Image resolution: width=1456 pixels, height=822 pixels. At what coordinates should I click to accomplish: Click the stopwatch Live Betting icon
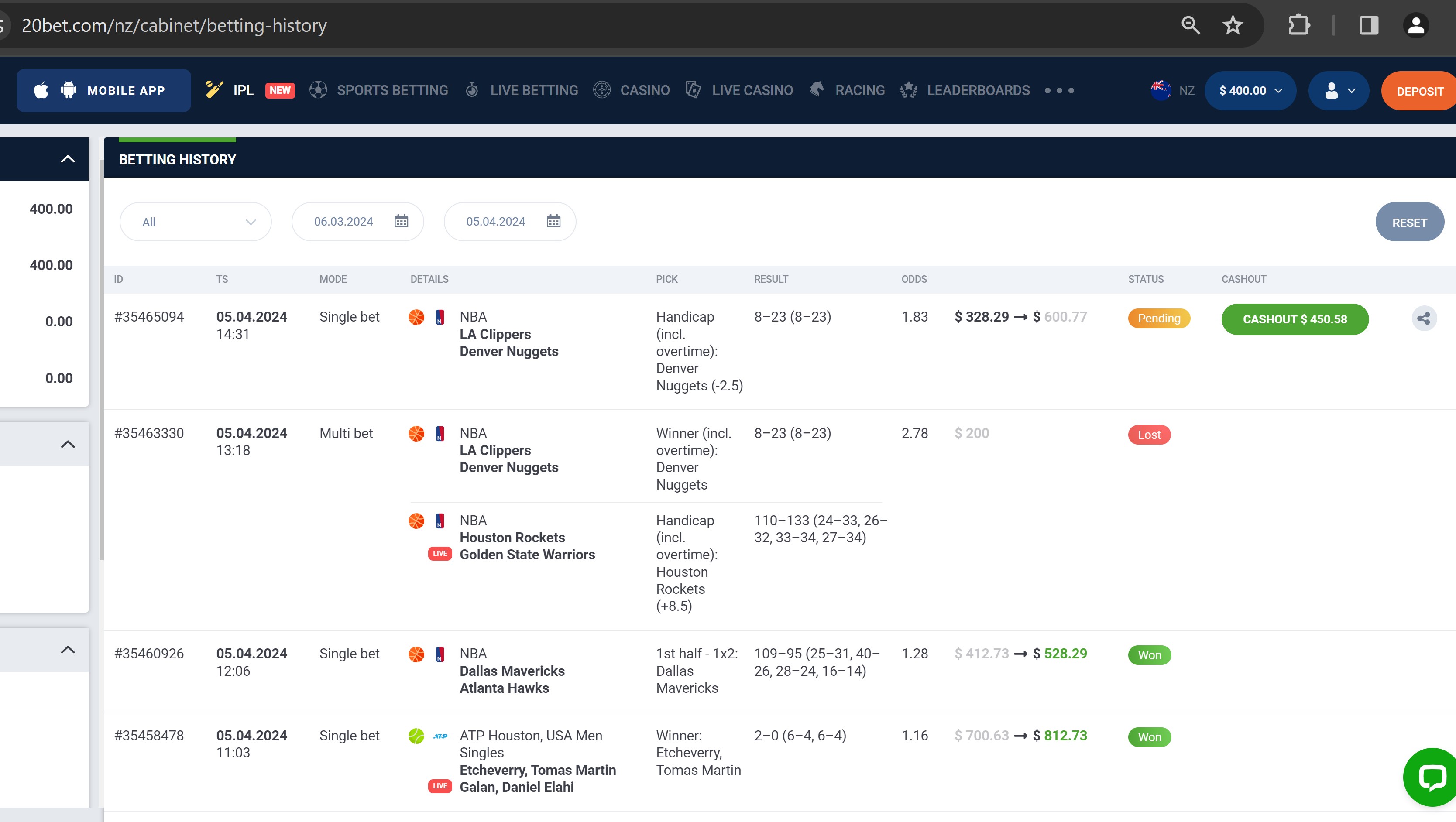472,90
